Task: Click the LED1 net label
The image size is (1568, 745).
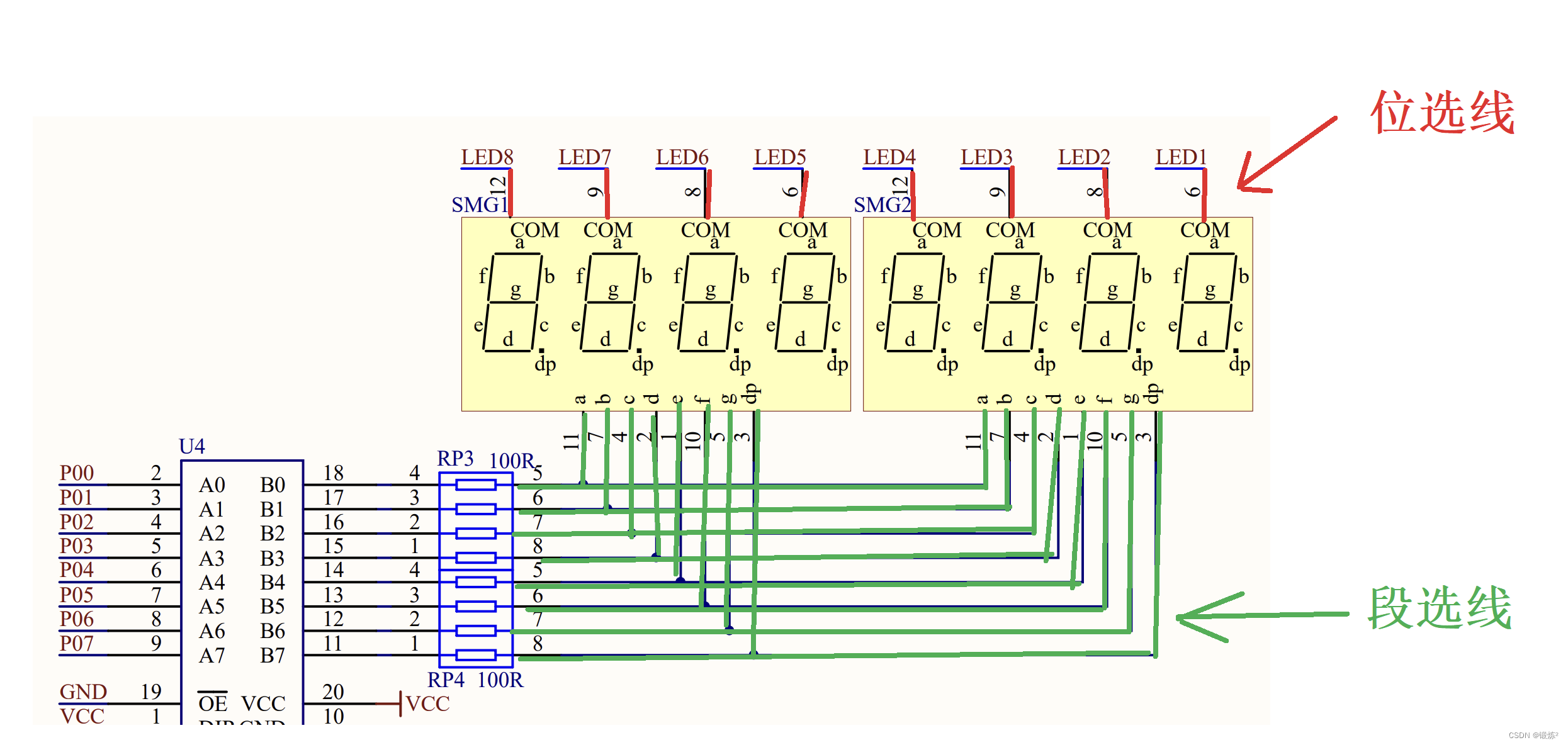Action: click(x=1181, y=157)
